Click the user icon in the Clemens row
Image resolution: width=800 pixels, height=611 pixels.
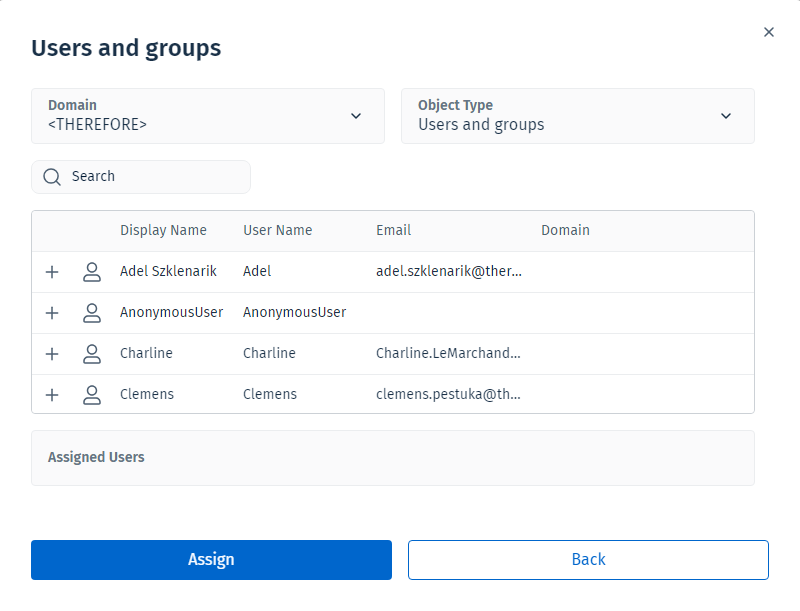92,395
